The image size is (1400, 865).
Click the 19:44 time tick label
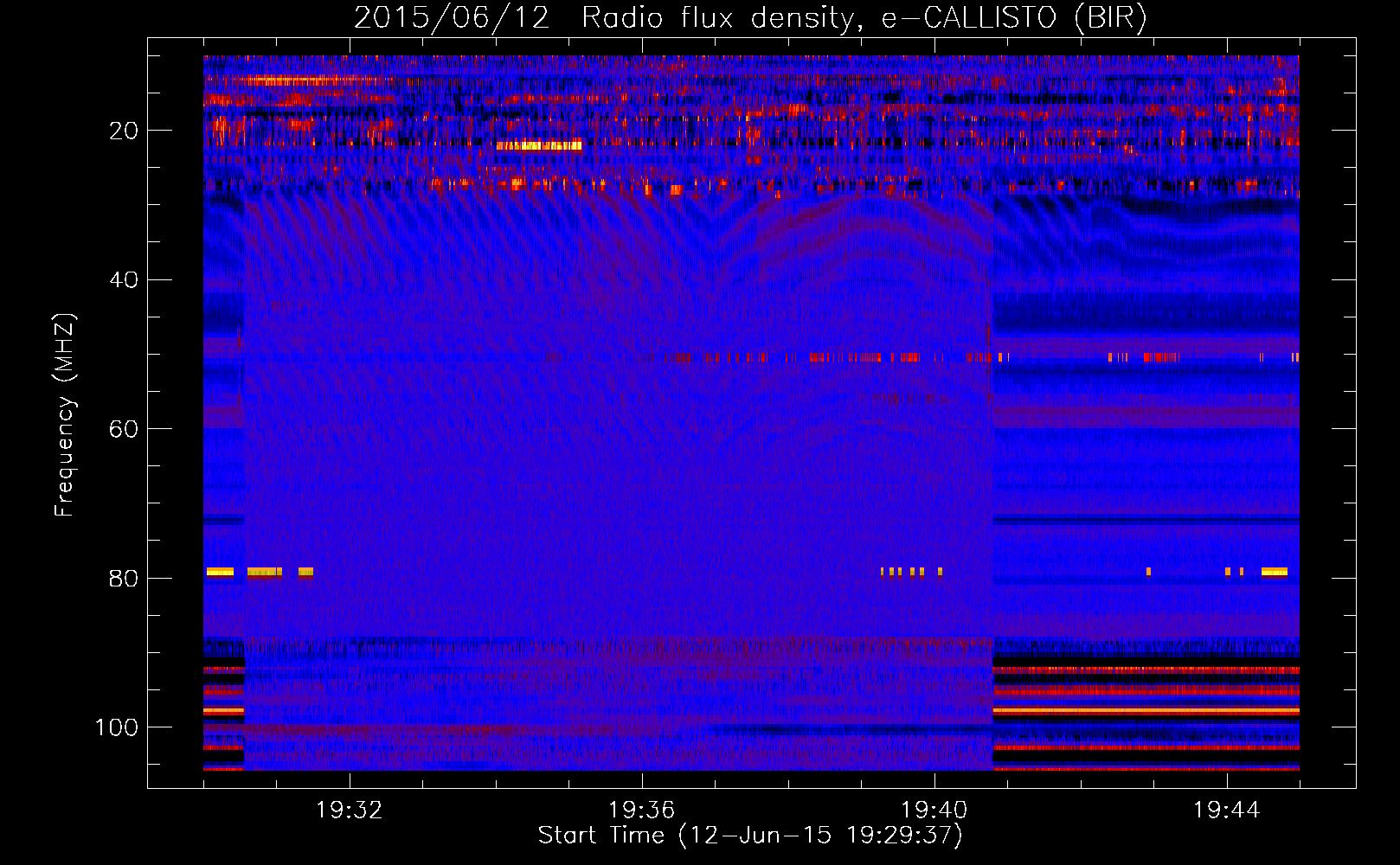coord(1226,811)
